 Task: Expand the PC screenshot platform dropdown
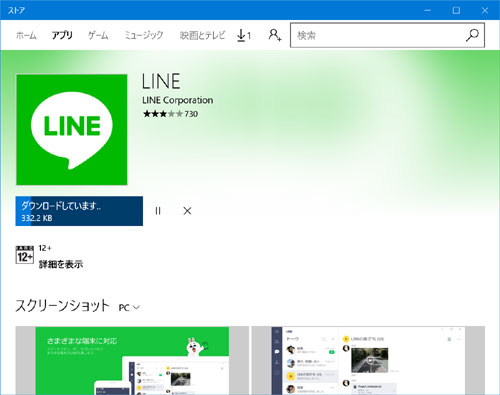129,307
